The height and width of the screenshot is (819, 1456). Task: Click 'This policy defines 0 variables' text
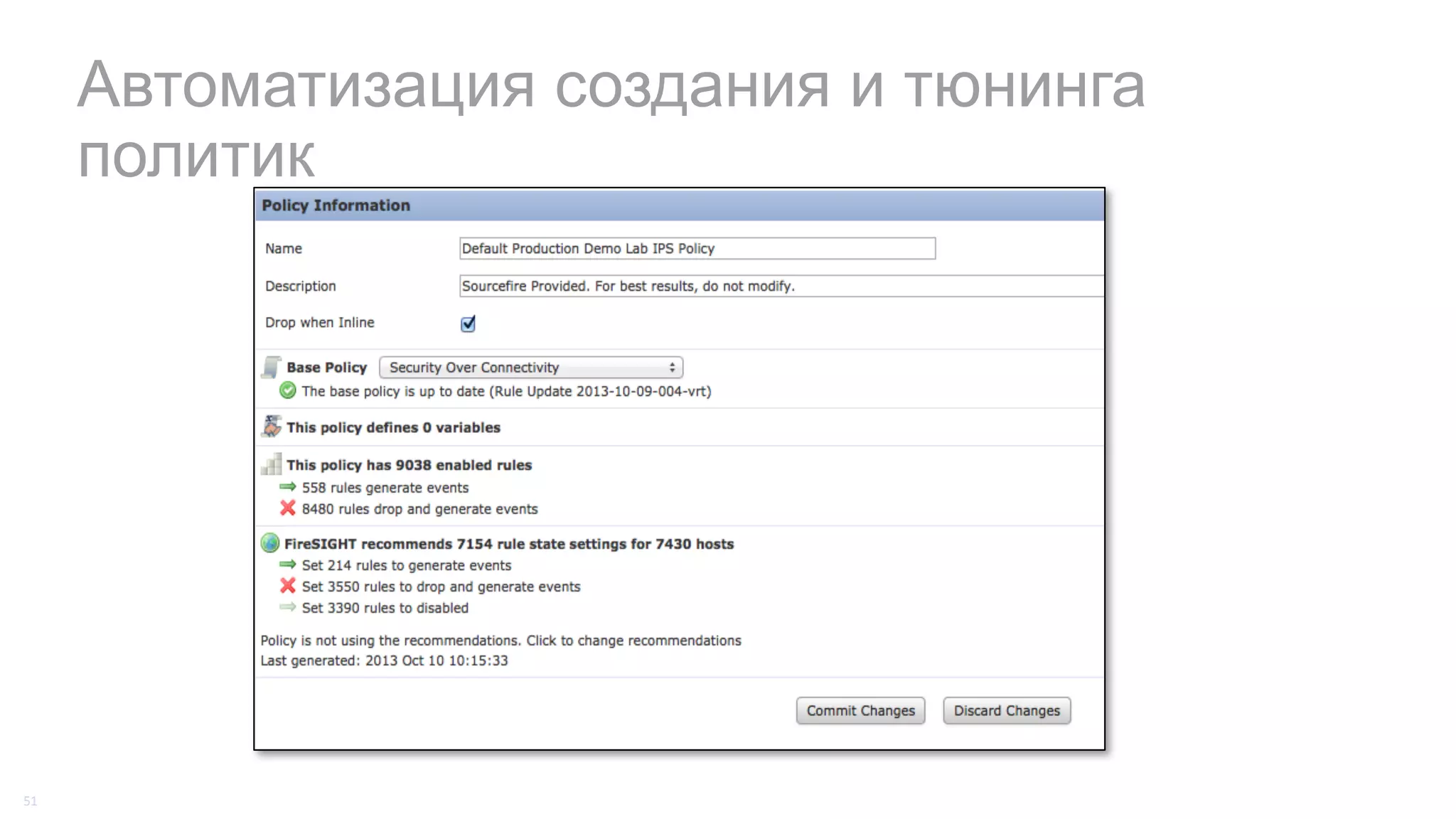coord(394,427)
